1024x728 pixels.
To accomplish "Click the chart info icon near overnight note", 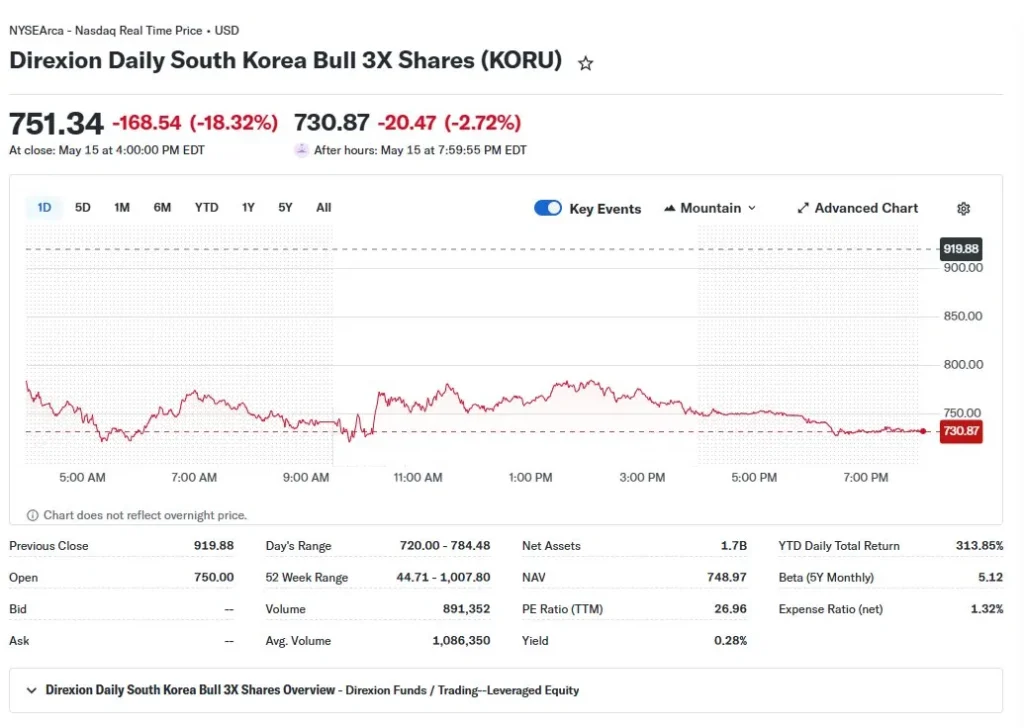I will pyautogui.click(x=32, y=515).
